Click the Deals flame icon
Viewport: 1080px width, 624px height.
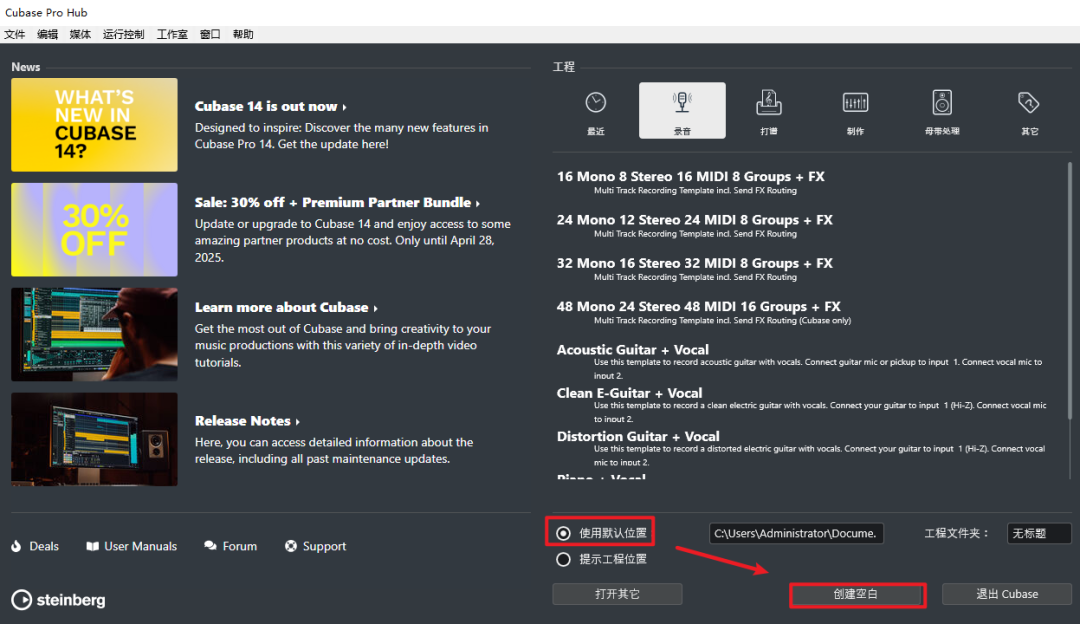16,547
